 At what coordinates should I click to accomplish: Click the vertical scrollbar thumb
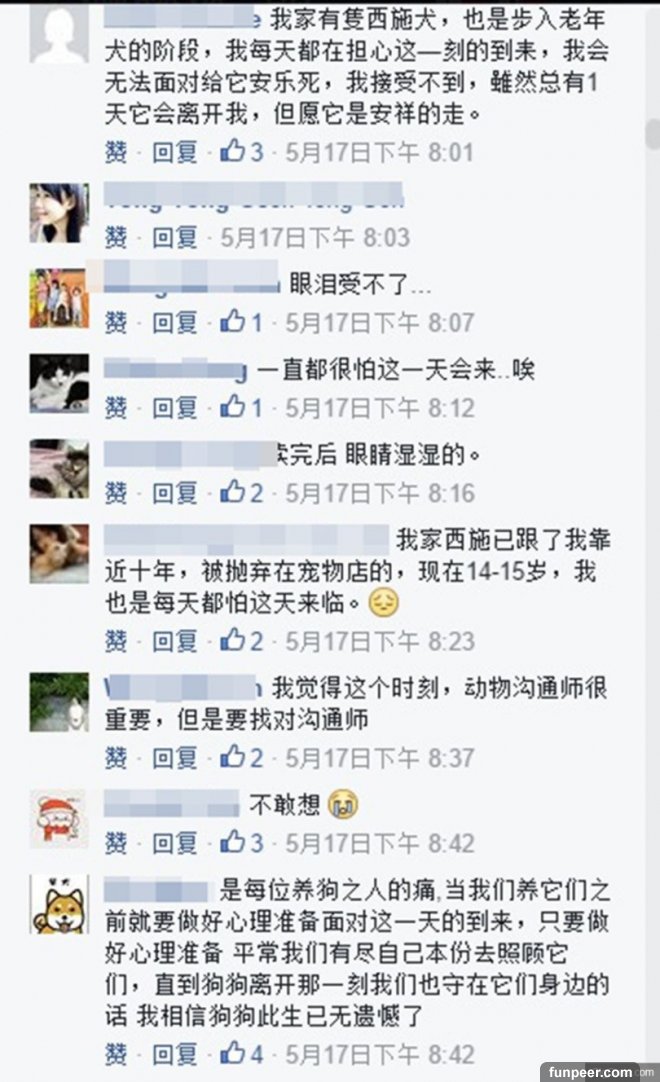[652, 134]
